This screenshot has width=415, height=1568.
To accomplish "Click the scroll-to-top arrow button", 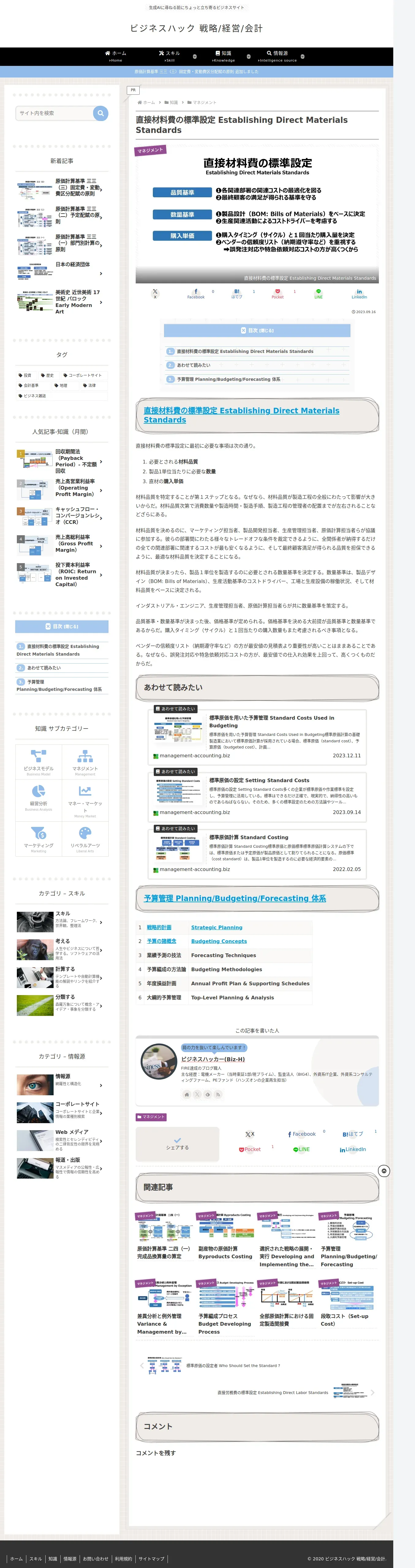I will click(x=383, y=1171).
